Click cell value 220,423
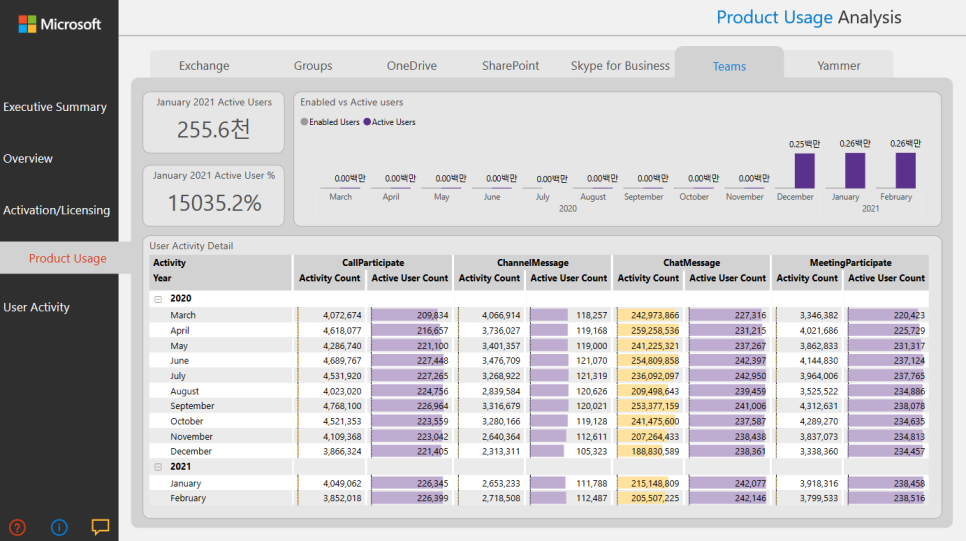Viewport: 966px width, 541px height. click(x=909, y=315)
